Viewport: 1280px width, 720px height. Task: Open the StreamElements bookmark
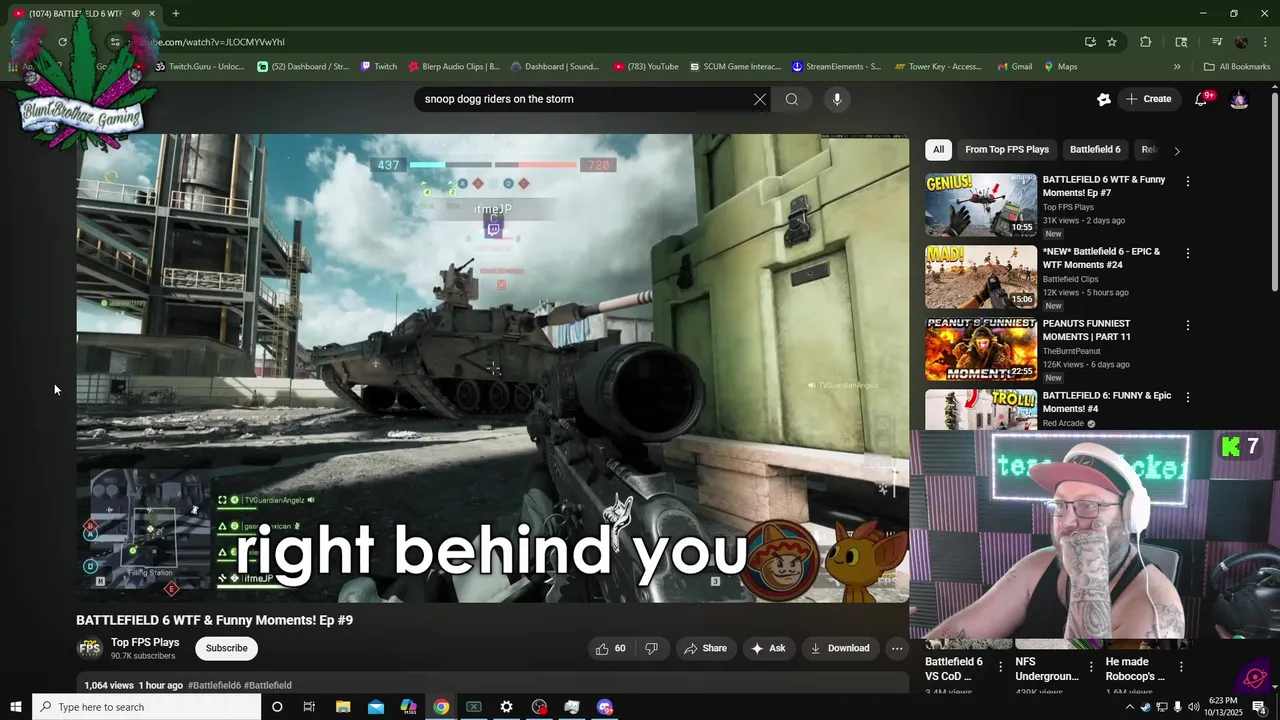click(x=836, y=67)
